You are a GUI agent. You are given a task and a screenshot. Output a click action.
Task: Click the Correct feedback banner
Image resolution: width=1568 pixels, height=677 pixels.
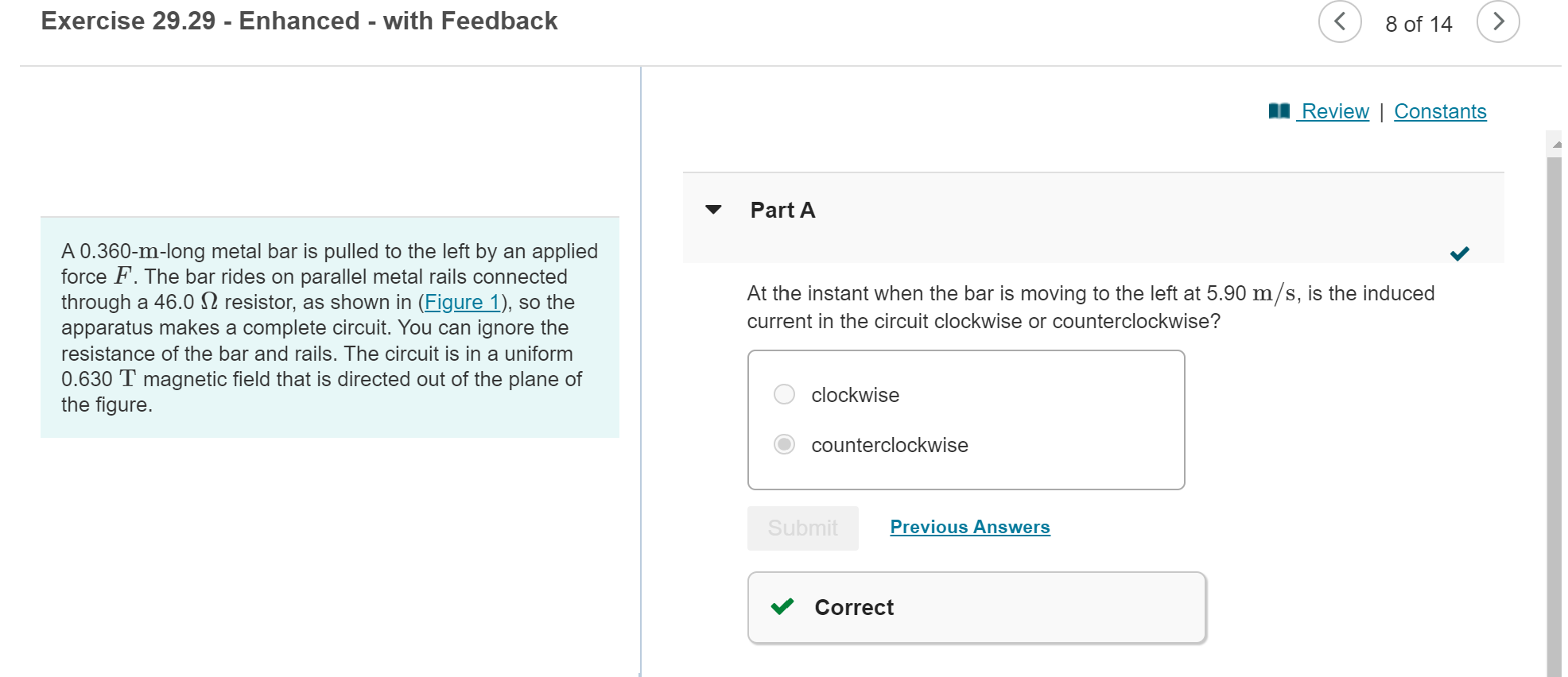click(x=976, y=606)
